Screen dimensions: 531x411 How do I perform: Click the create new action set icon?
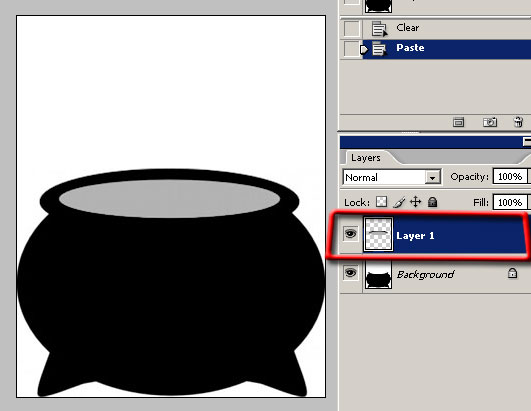point(458,122)
